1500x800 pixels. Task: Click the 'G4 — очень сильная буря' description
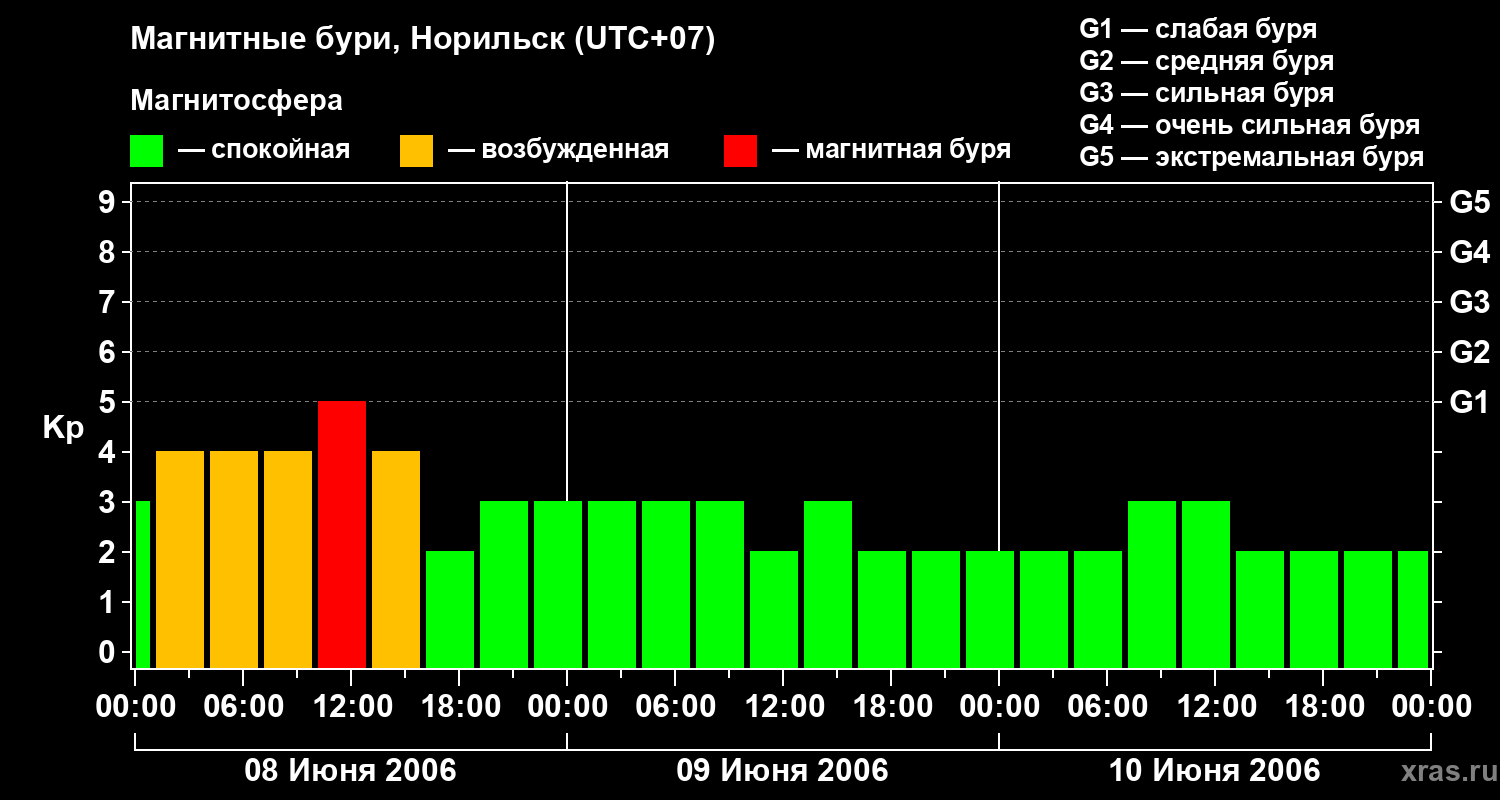[1250, 125]
